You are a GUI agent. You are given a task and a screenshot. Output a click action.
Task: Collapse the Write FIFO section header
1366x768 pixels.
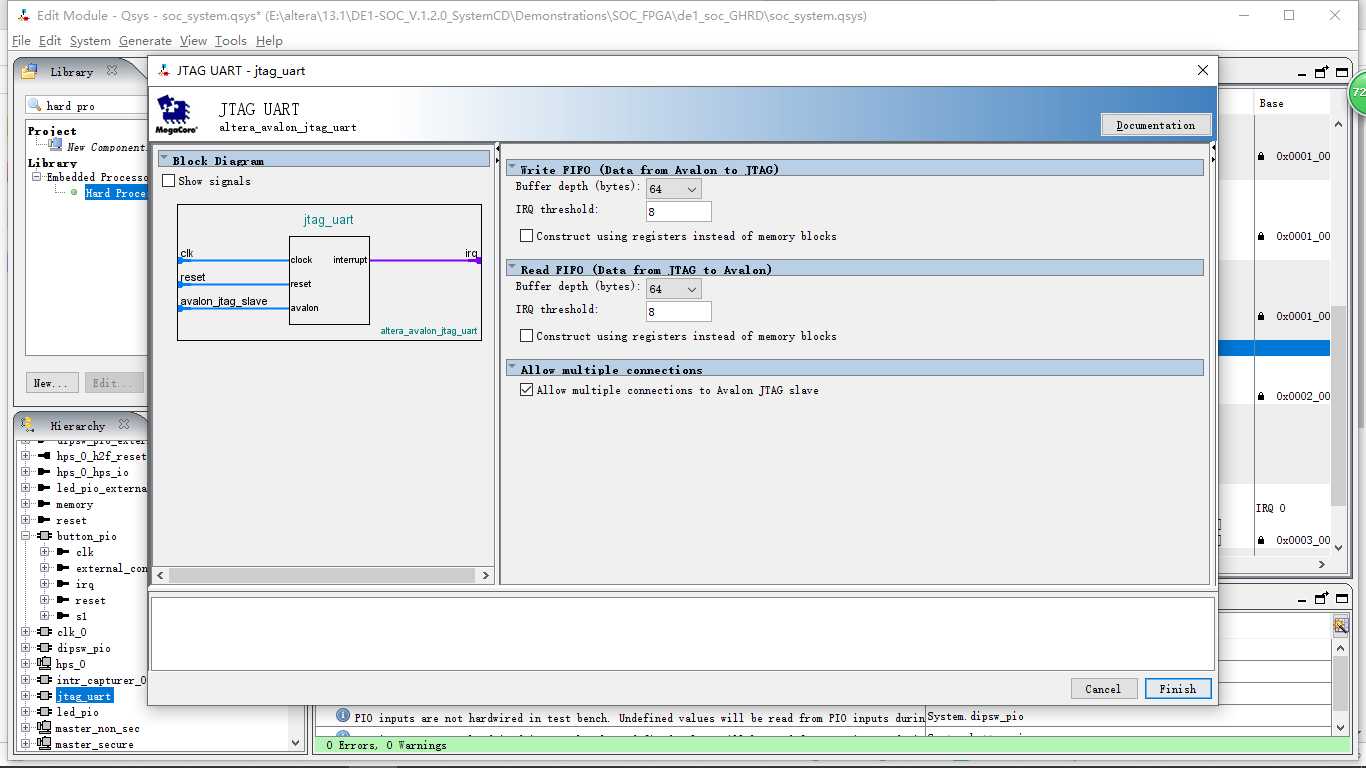tap(512, 168)
